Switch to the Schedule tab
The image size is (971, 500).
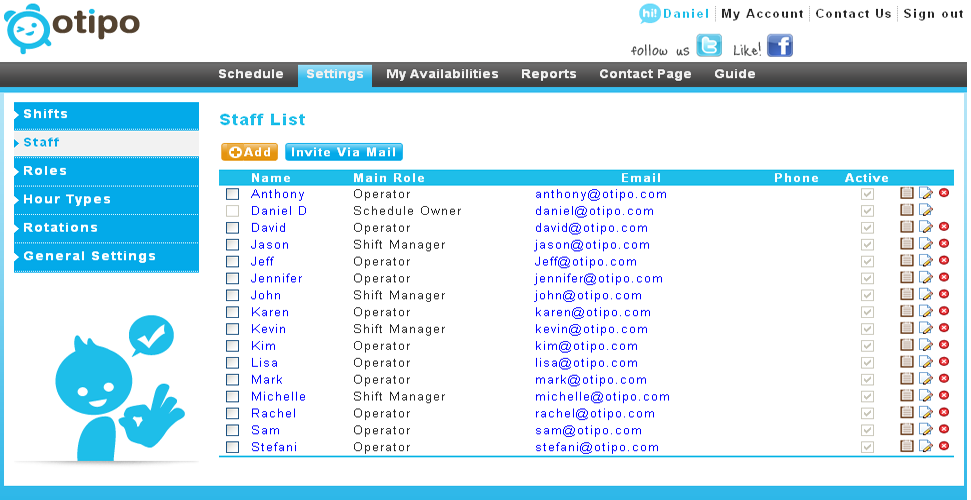(x=251, y=74)
